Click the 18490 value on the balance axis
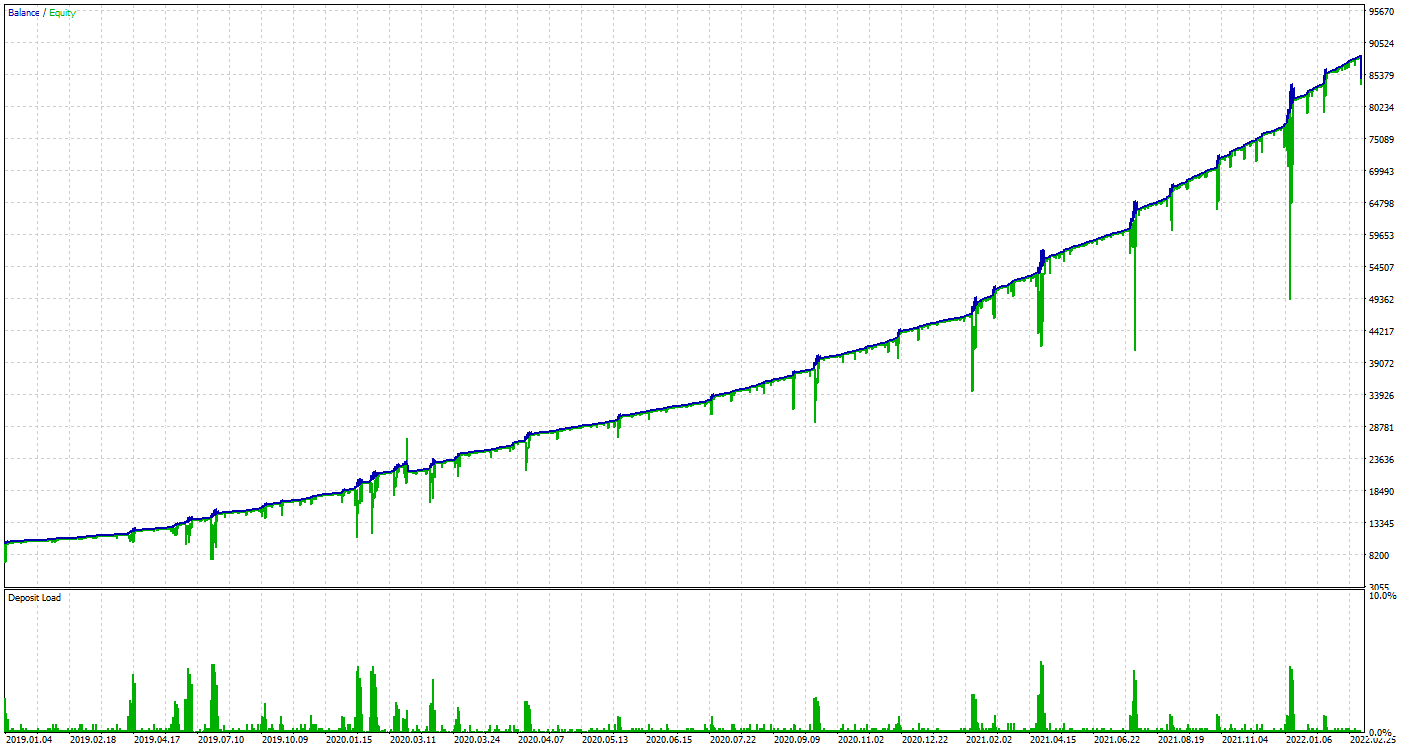Screen dimensions: 1409x749 tap(1381, 492)
